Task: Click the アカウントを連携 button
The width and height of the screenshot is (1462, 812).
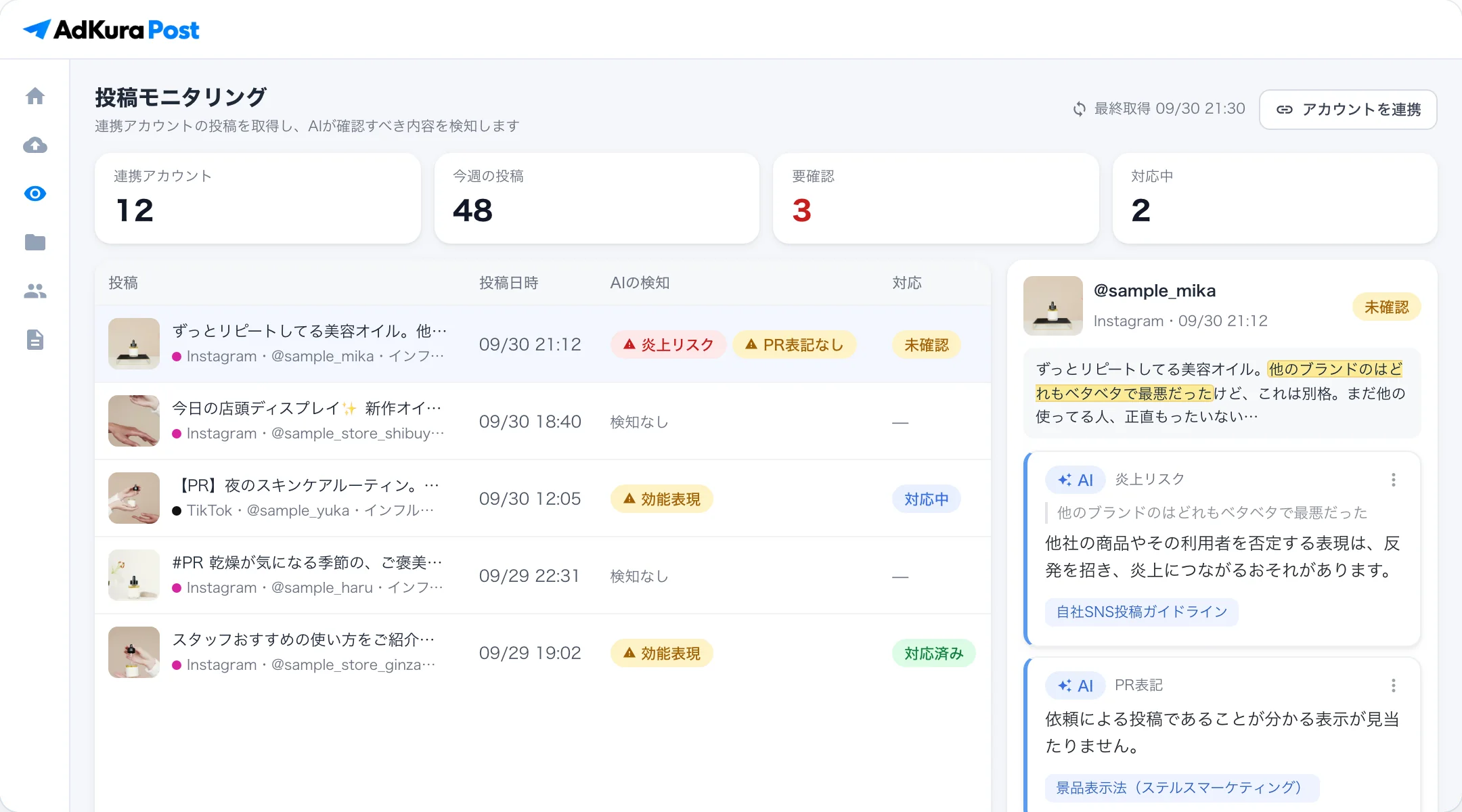Action: (x=1348, y=110)
